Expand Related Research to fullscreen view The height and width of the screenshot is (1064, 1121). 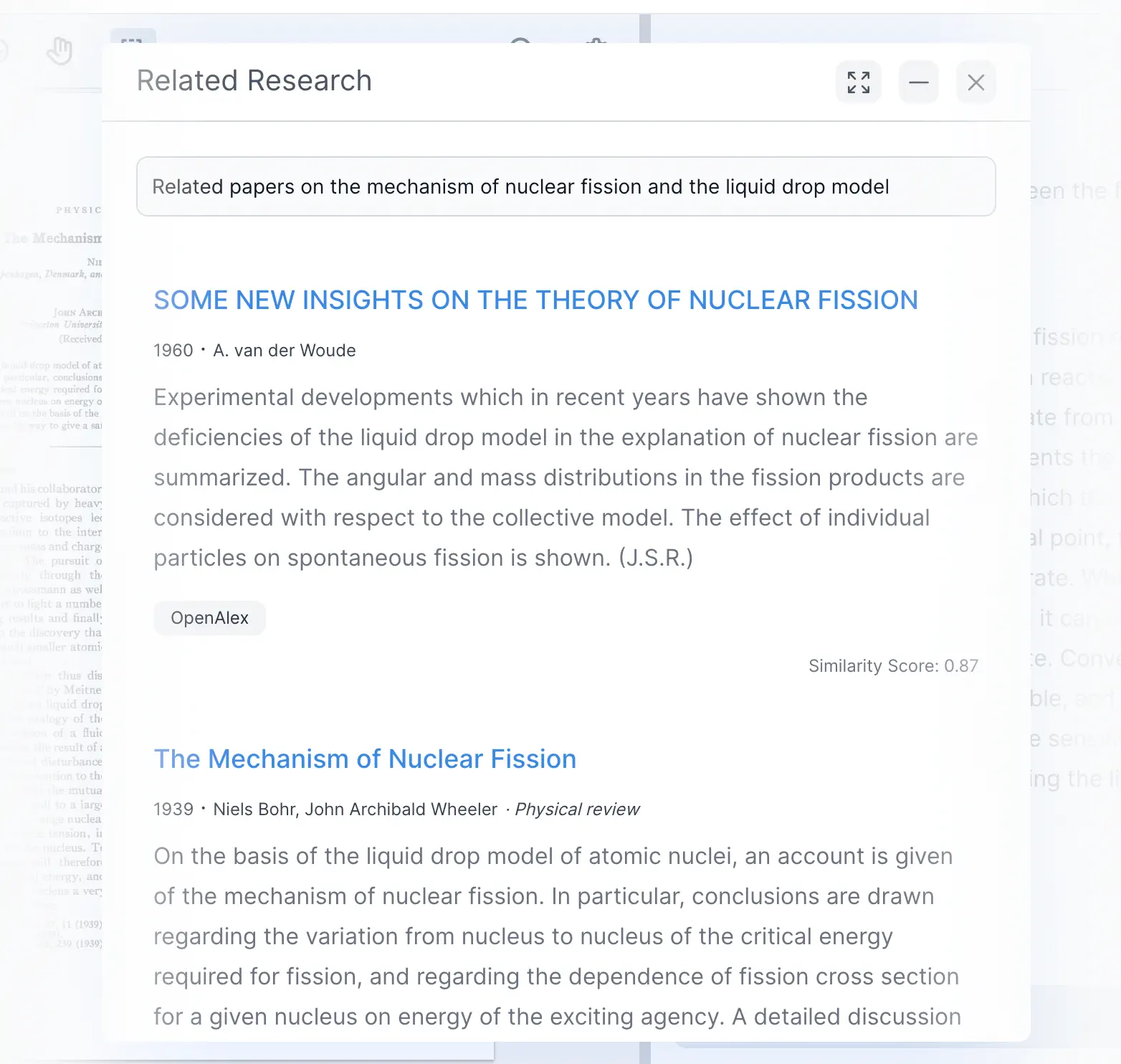[858, 82]
